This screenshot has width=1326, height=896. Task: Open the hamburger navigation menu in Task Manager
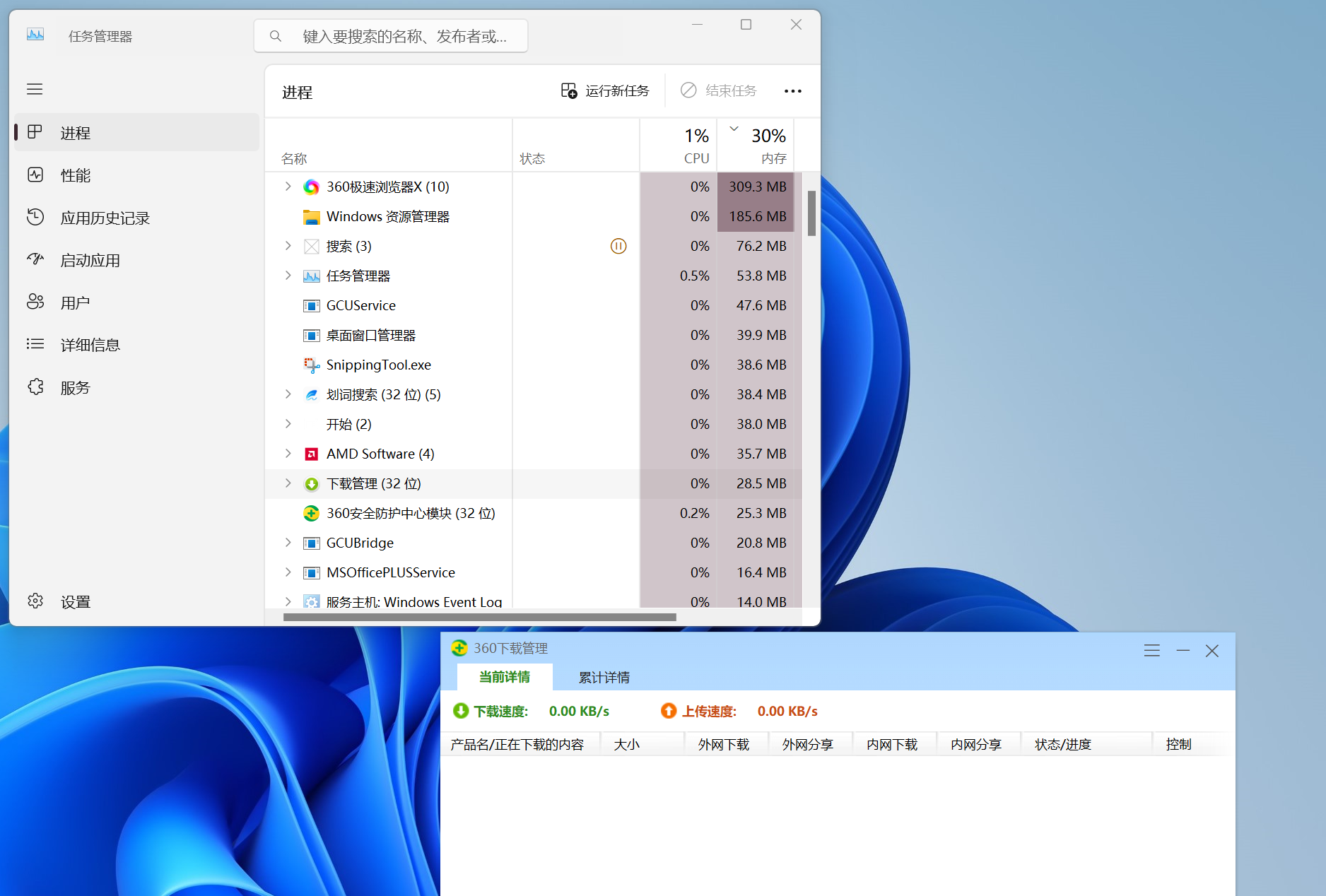click(x=35, y=89)
